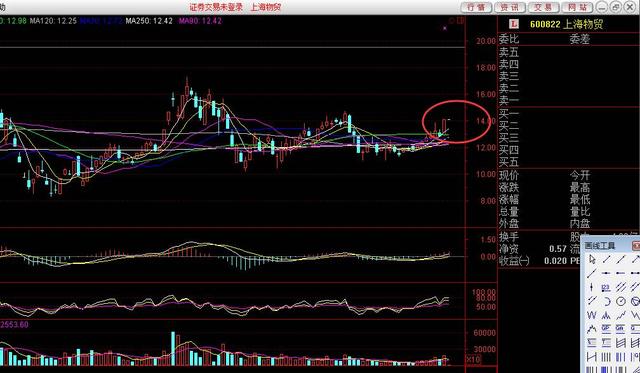
Task: Select the W-shaped pattern tool
Action: coord(591,315)
